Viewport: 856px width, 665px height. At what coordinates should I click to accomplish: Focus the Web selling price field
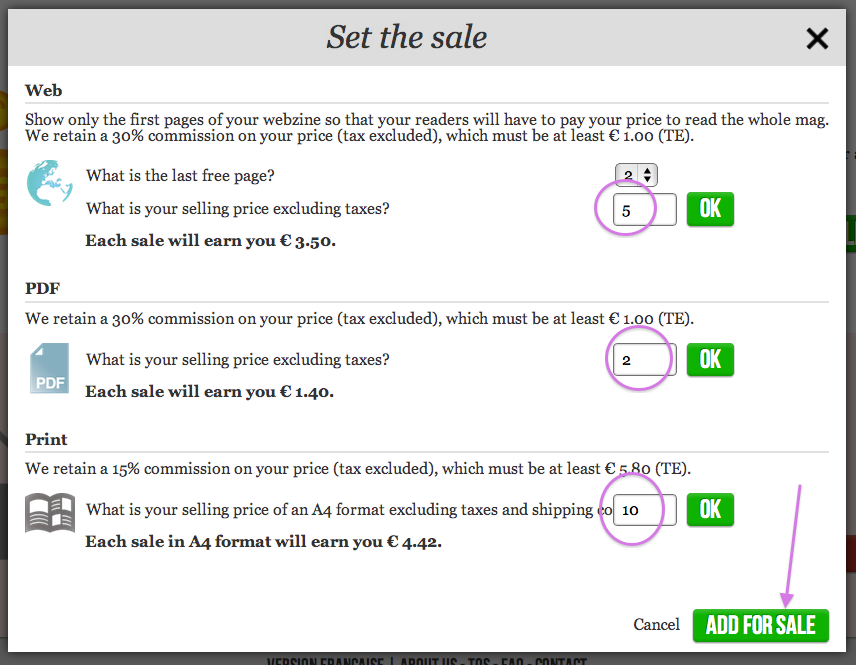pos(644,210)
